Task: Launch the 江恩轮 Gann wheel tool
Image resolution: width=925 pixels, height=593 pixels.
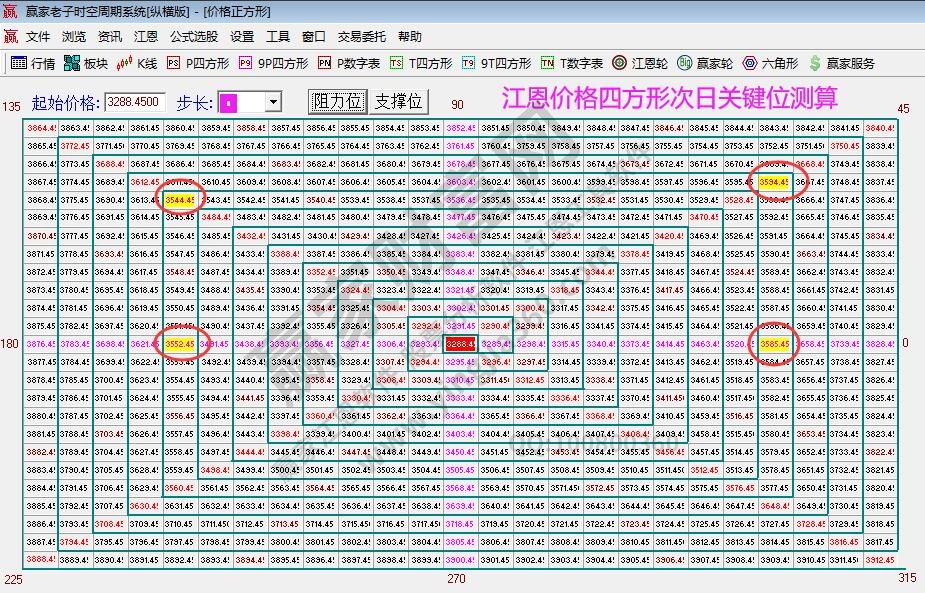Action: [x=642, y=61]
